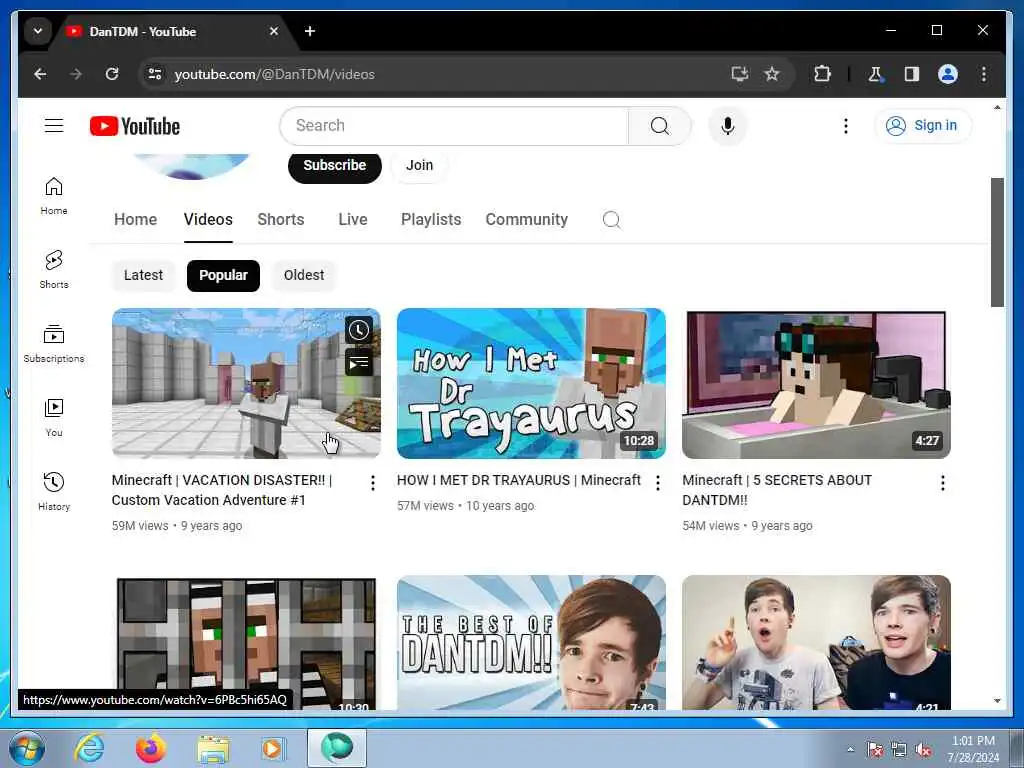Open 5 SECRETS ABOUT DANTDM title
This screenshot has width=1024, height=768.
coord(777,490)
